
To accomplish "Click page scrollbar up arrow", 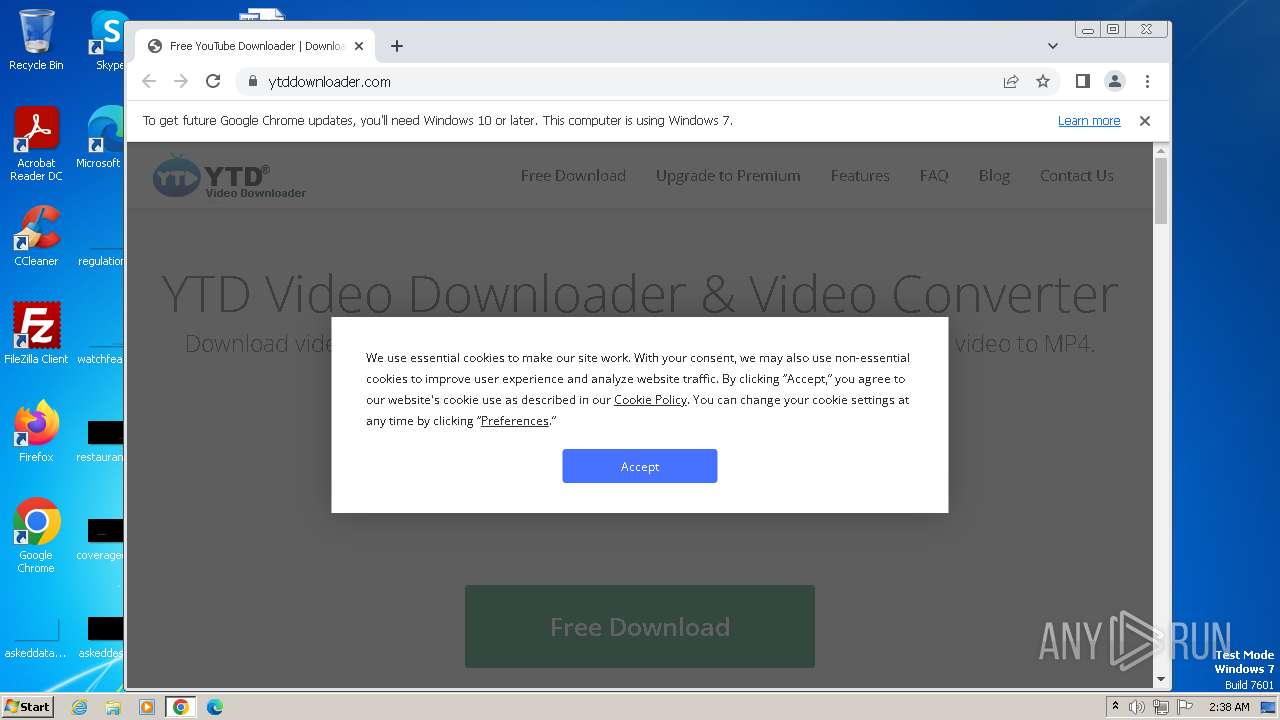I will click(1161, 151).
